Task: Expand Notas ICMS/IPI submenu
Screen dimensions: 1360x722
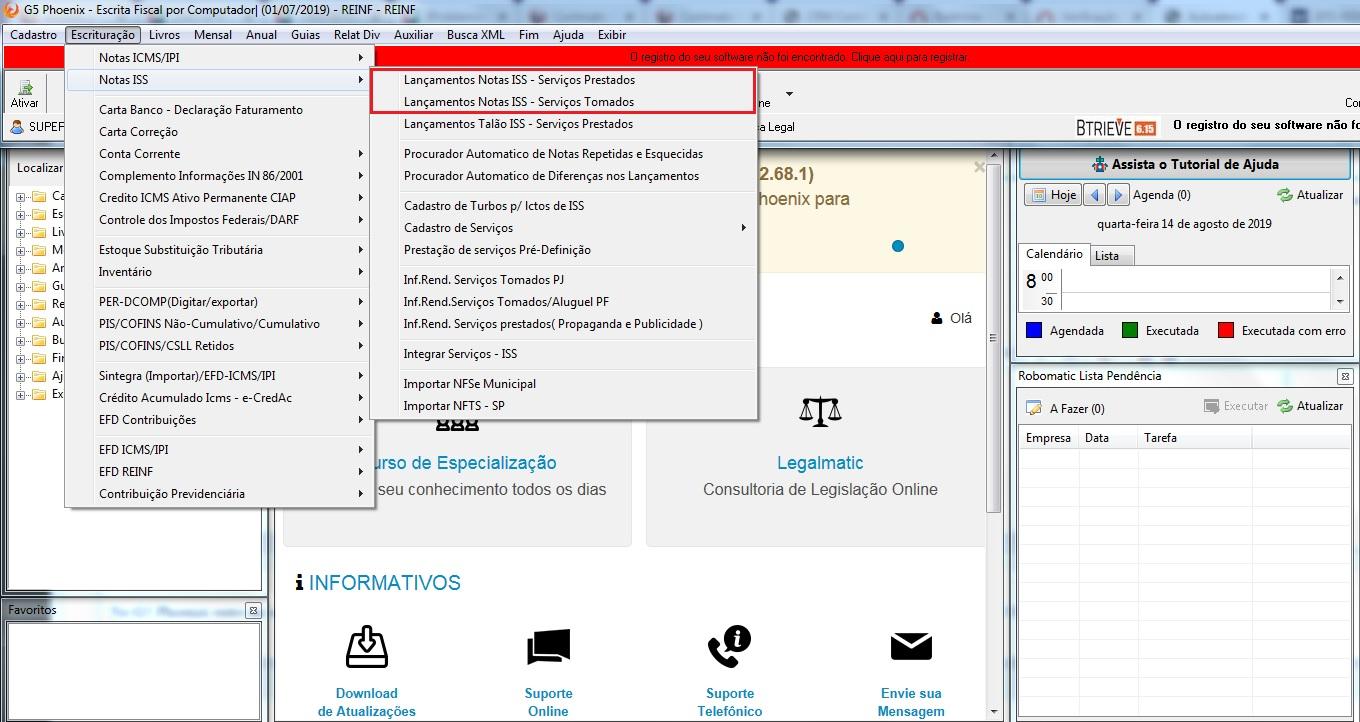Action: (219, 58)
